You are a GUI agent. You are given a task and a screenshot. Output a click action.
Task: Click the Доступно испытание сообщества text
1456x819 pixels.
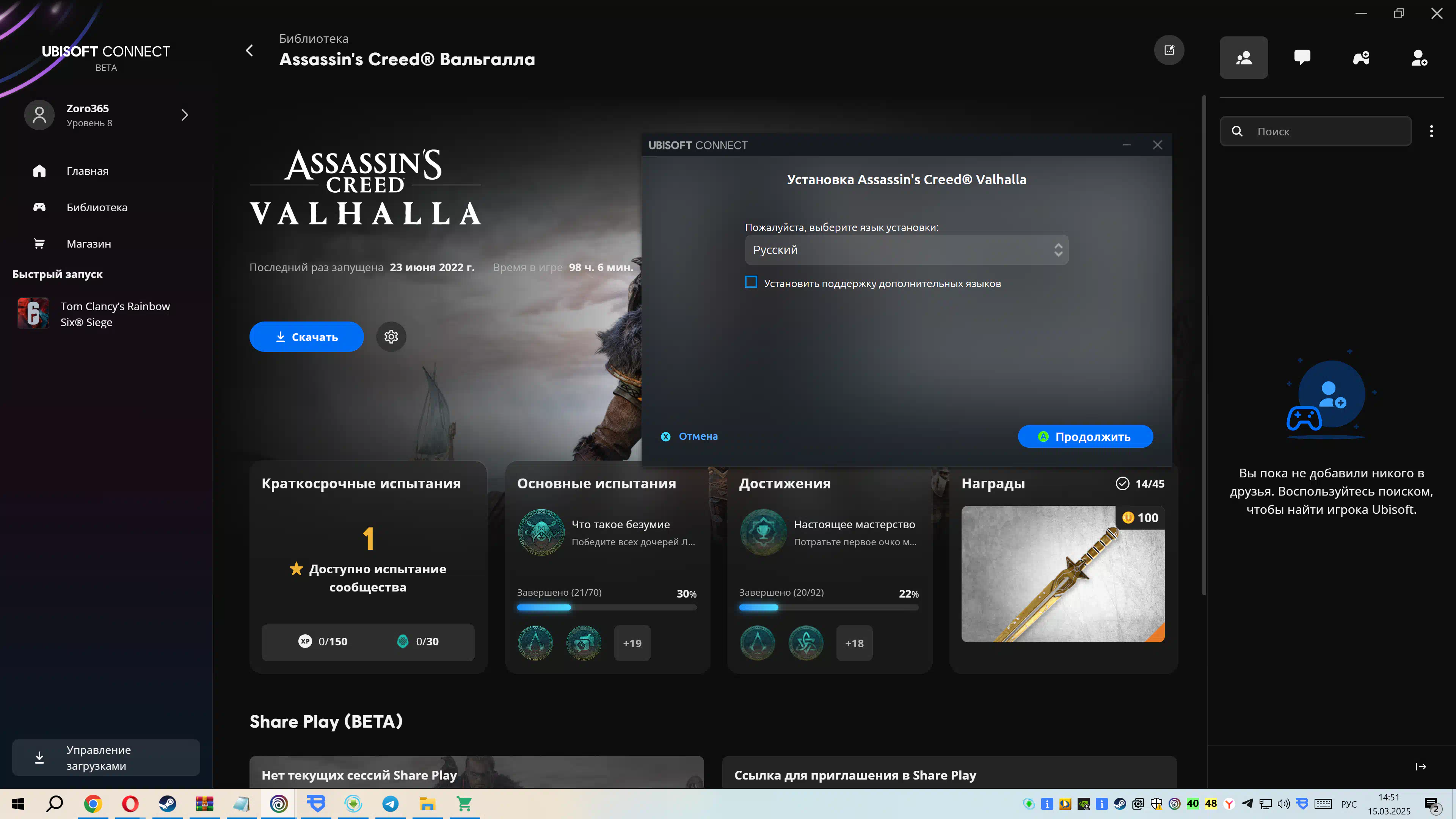pos(368,577)
